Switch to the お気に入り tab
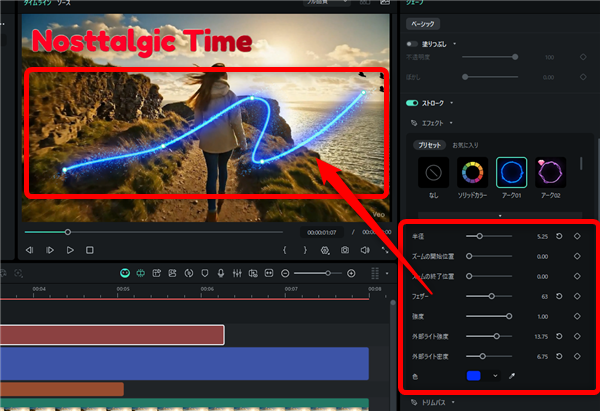The width and height of the screenshot is (600, 411). click(x=467, y=145)
